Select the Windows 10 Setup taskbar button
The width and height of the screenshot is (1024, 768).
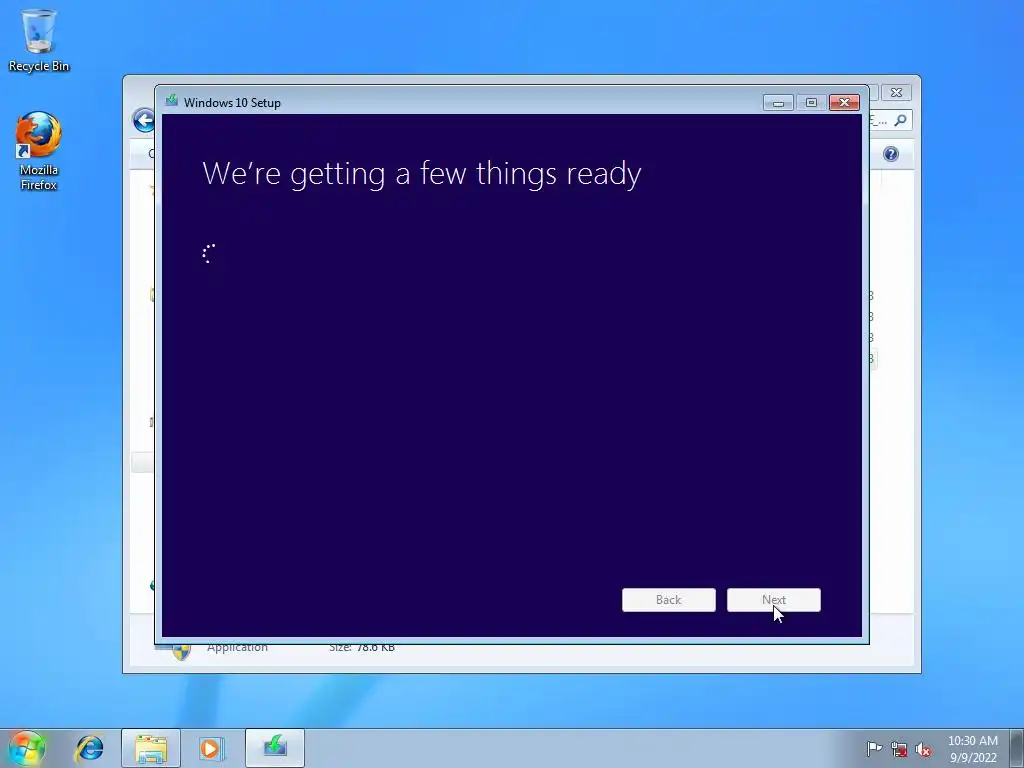click(275, 748)
